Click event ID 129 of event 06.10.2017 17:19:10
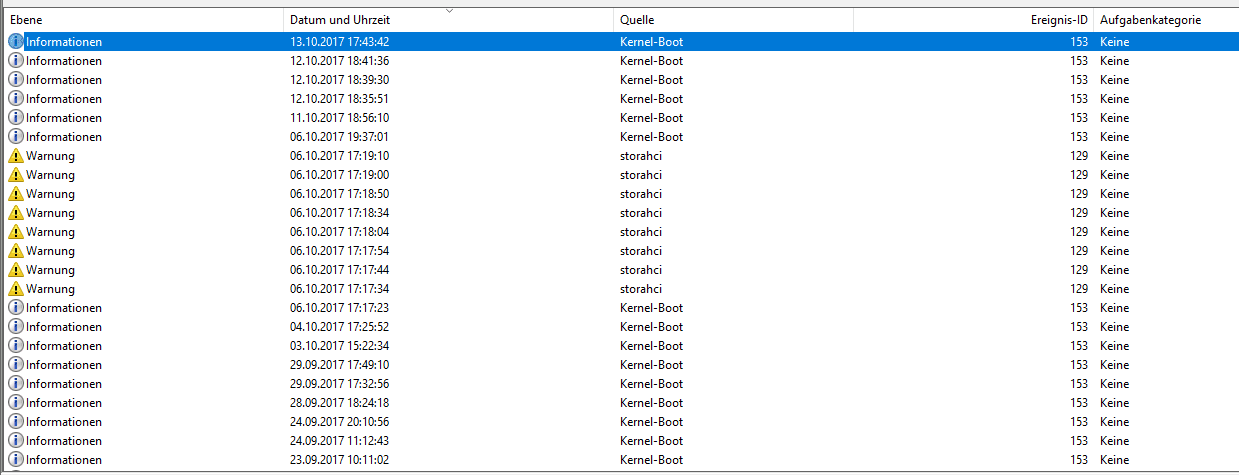This screenshot has height=475, width=1239. click(x=1079, y=156)
